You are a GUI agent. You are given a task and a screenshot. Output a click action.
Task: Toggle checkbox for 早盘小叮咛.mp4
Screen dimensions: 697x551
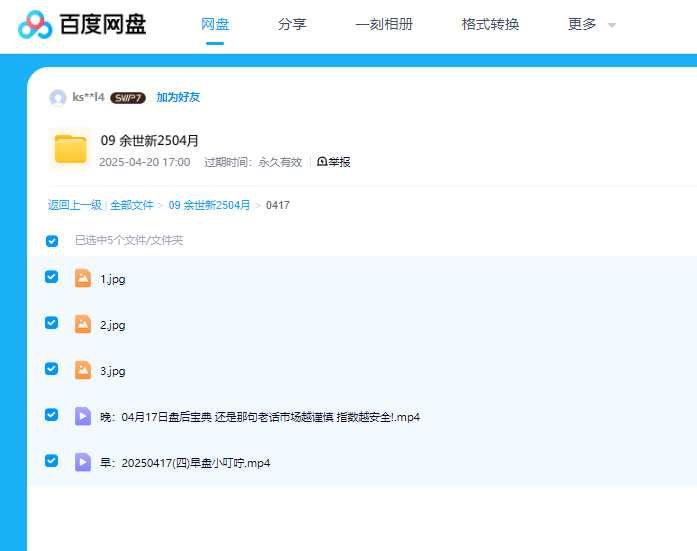coord(52,461)
